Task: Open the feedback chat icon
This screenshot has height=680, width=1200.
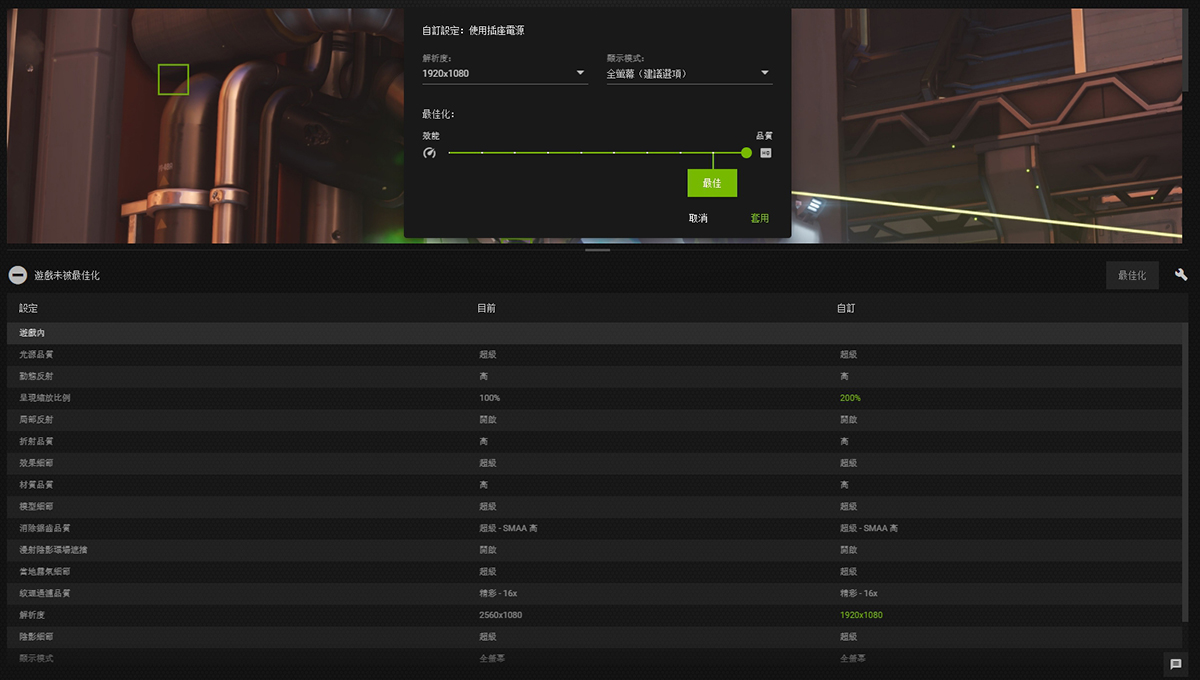Action: (x=1176, y=664)
